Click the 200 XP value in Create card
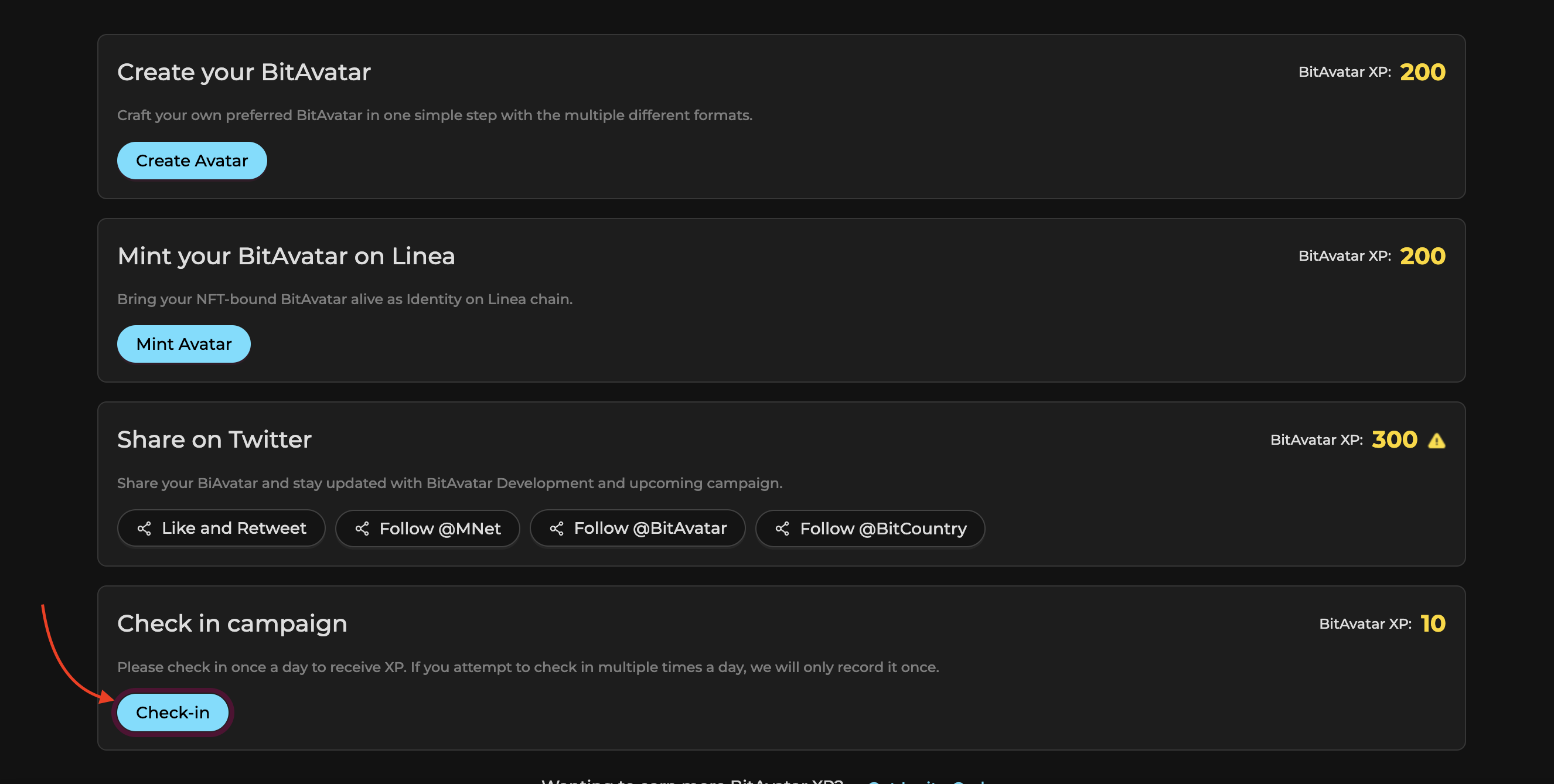Viewport: 1554px width, 784px height. tap(1423, 73)
